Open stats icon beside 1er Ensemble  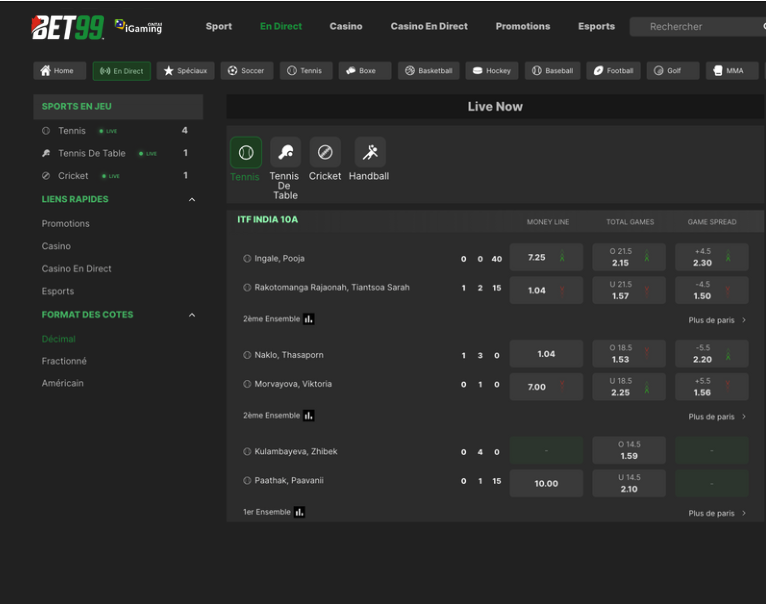click(300, 512)
